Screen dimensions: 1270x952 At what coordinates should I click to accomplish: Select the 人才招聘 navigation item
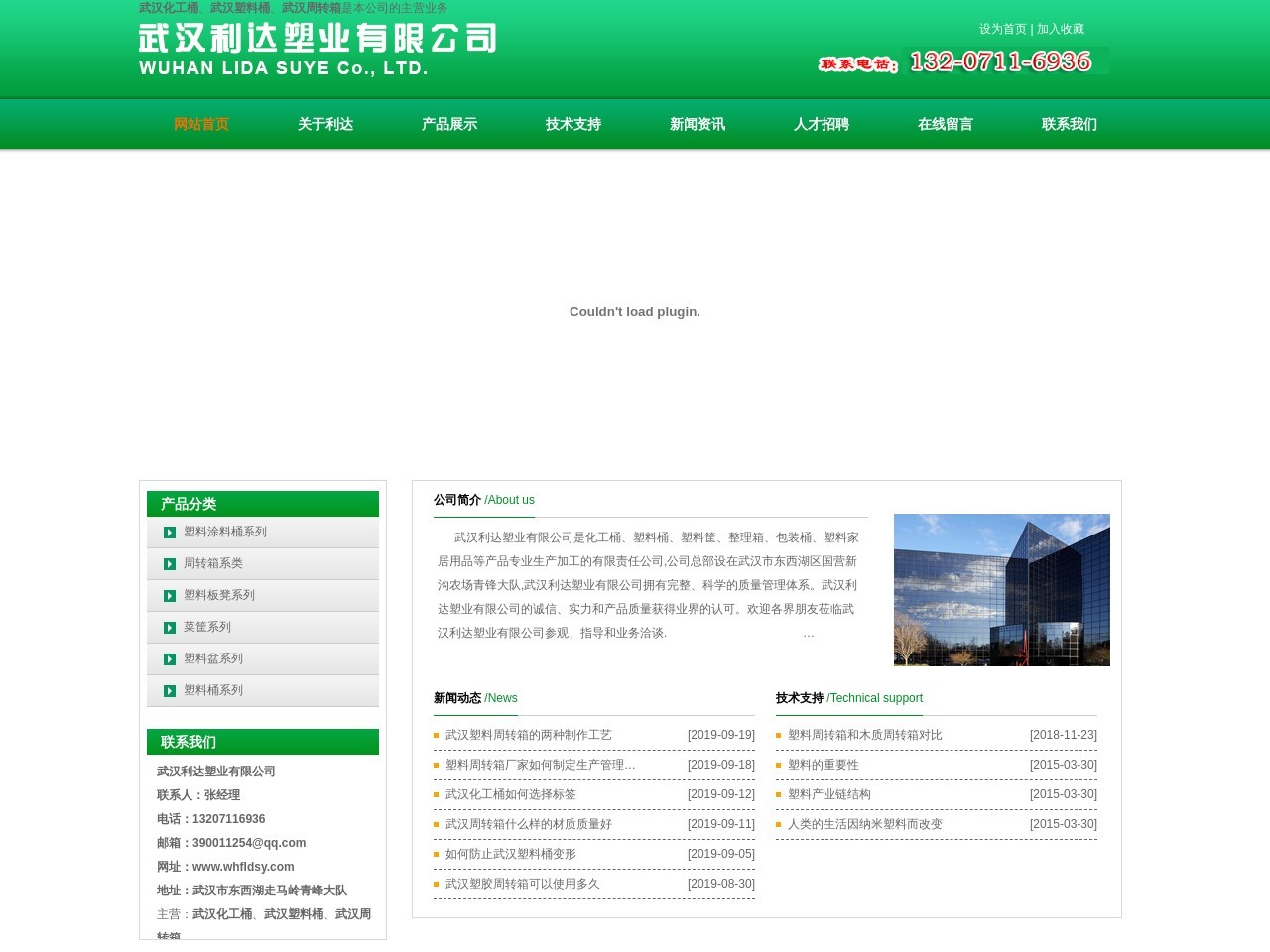[822, 124]
